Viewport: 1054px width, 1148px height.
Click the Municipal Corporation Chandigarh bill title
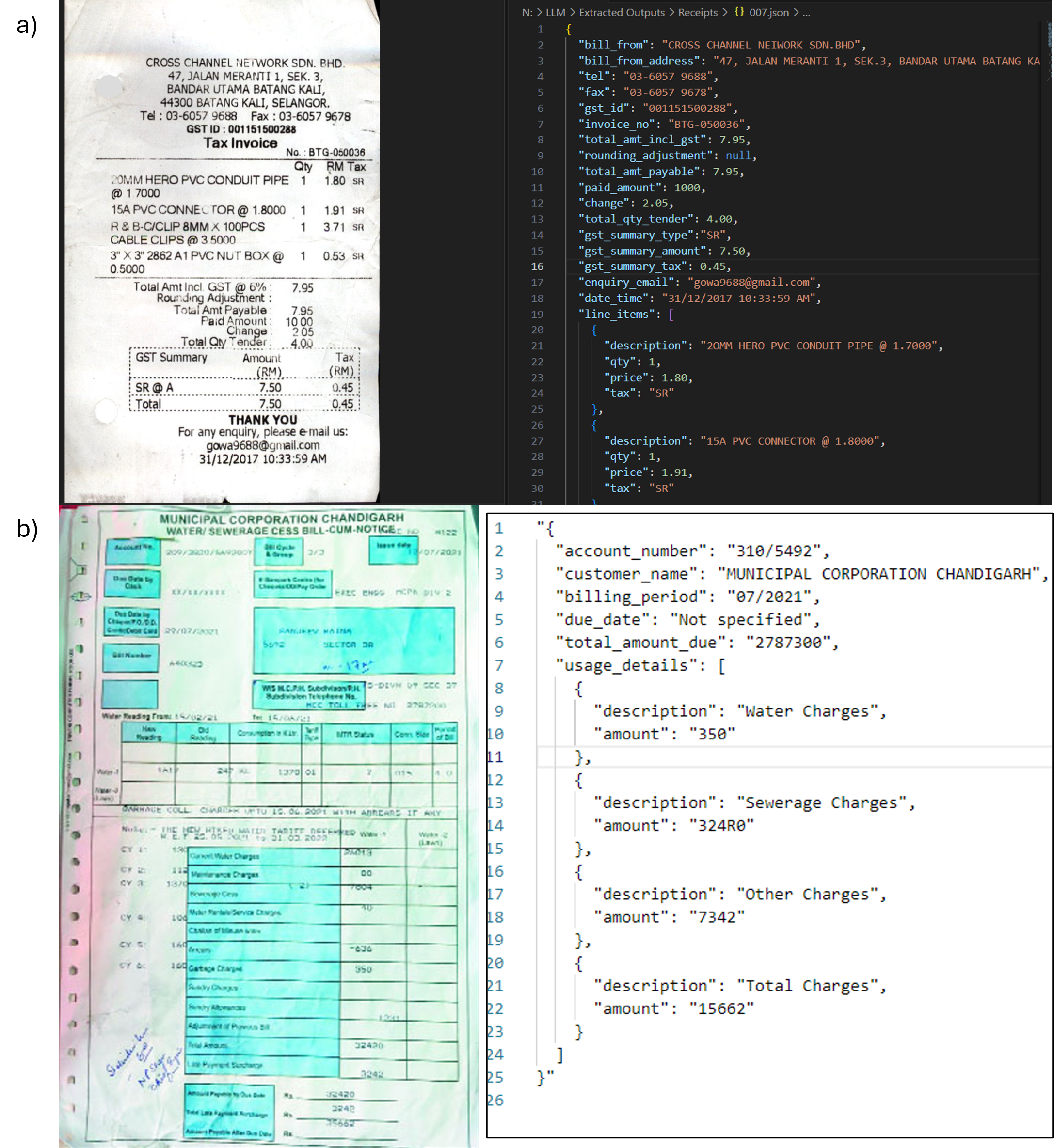pos(282,519)
